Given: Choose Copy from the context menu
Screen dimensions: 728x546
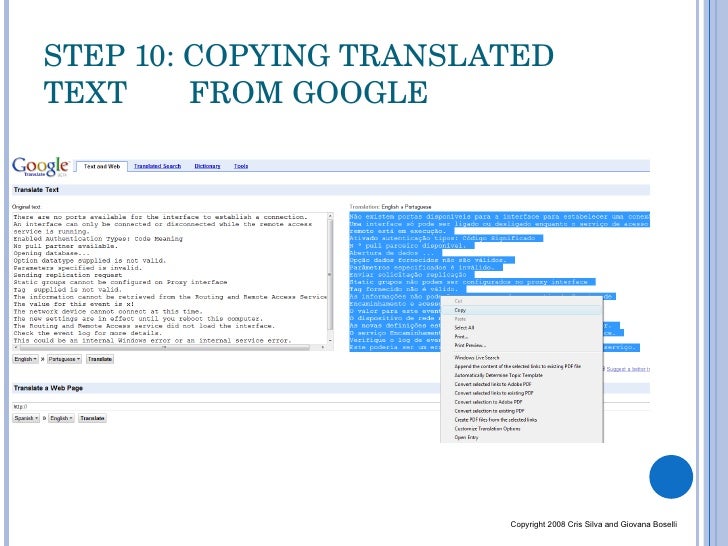Looking at the screenshot, I should pyautogui.click(x=521, y=310).
